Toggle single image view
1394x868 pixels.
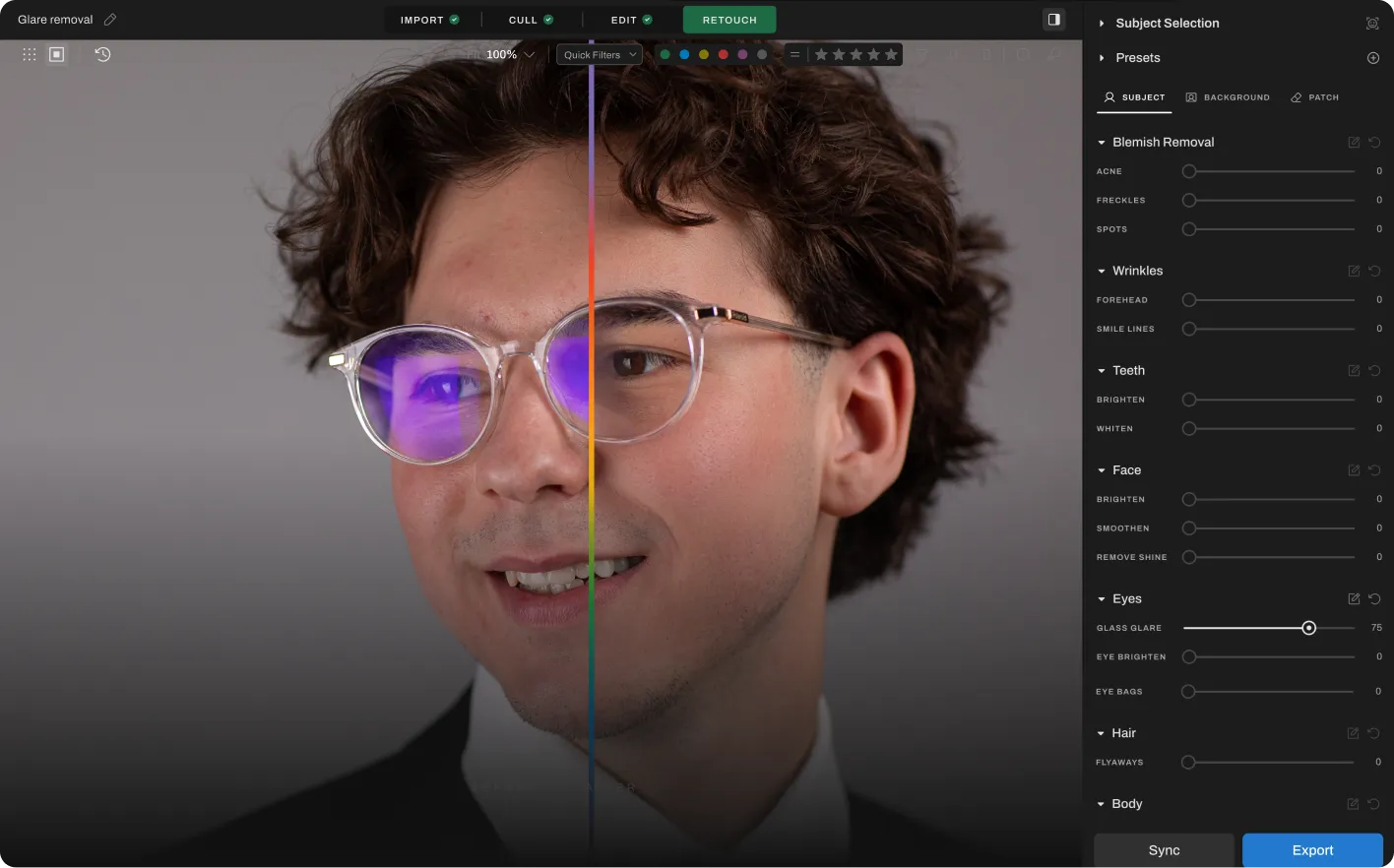[x=57, y=55]
